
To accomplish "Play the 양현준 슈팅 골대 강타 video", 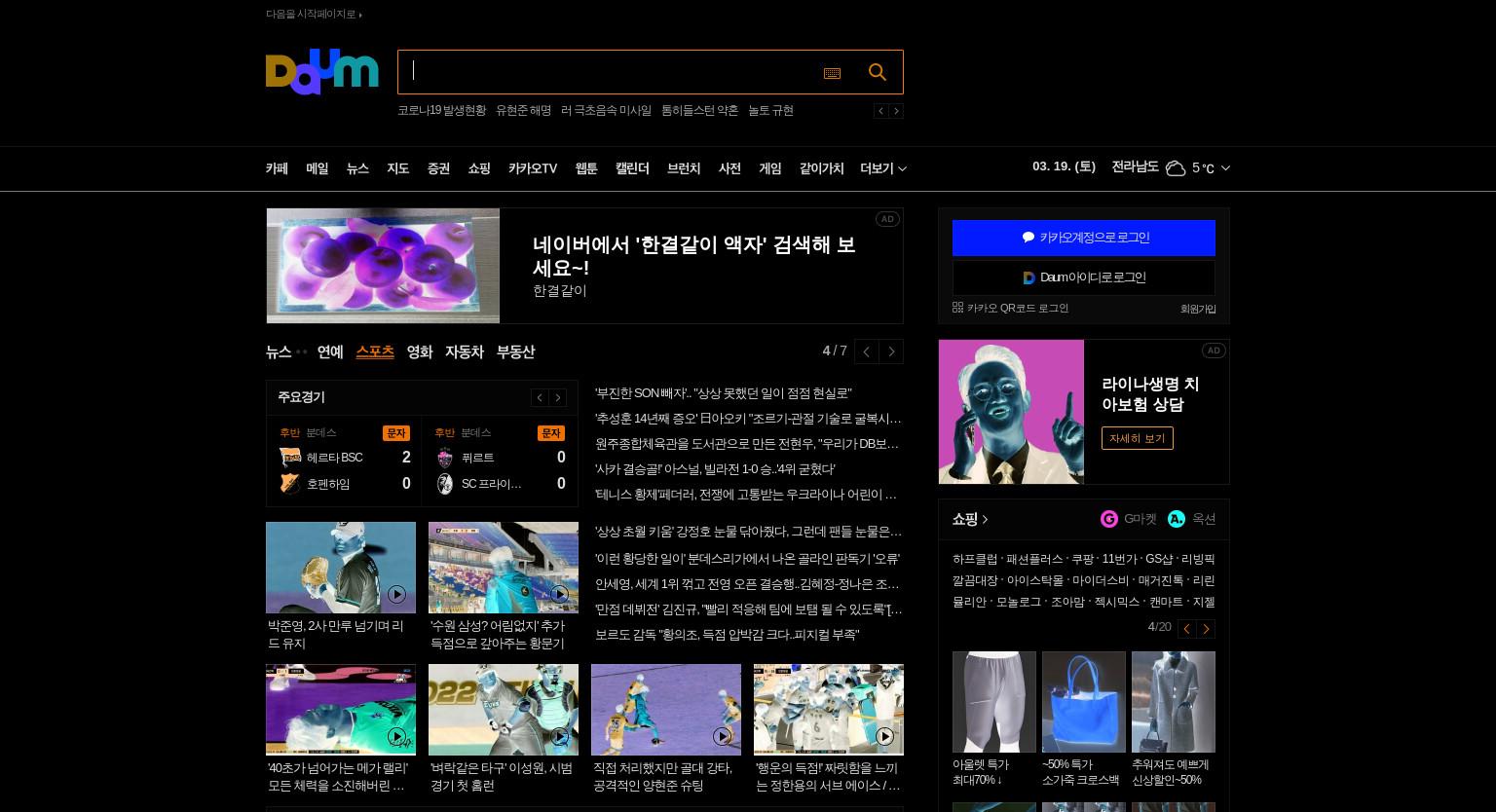I will click(x=722, y=736).
